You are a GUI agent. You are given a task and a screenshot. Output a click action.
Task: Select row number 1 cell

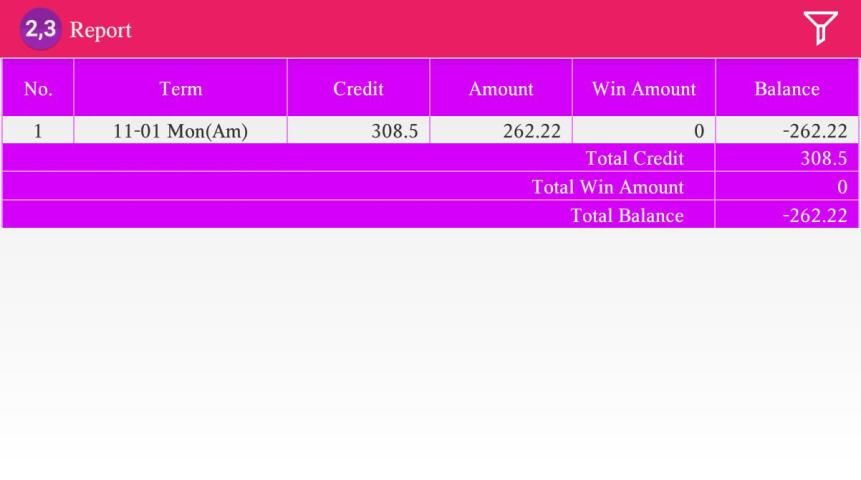click(38, 131)
